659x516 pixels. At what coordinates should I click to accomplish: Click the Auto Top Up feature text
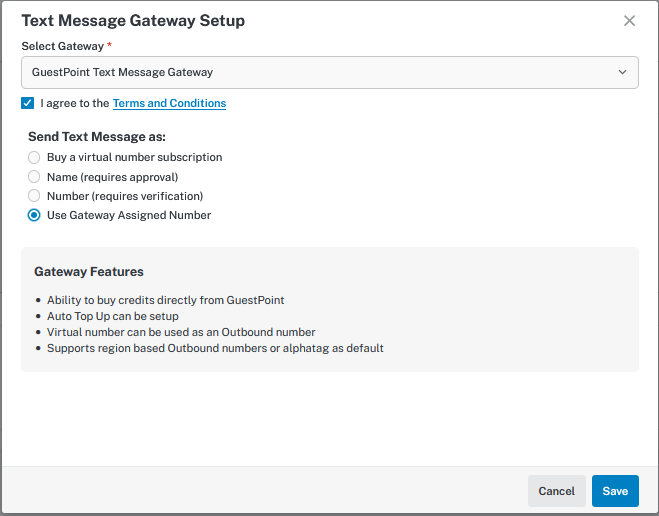[x=112, y=316]
